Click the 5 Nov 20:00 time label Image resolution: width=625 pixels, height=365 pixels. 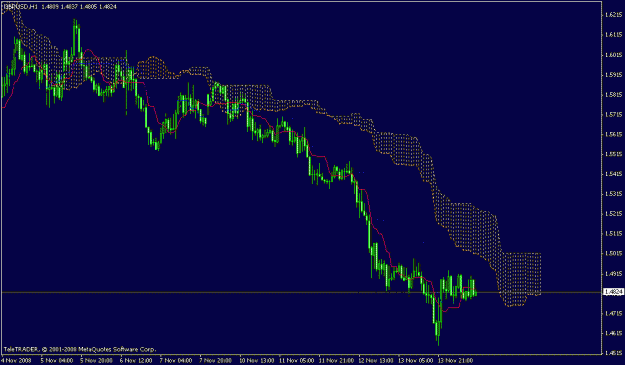[x=96, y=360]
